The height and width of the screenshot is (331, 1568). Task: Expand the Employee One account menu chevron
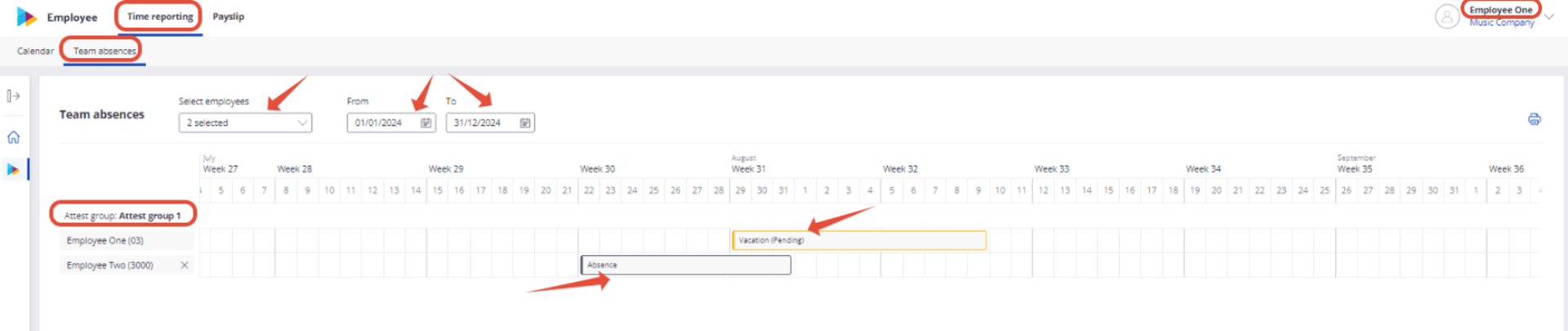[x=1548, y=16]
